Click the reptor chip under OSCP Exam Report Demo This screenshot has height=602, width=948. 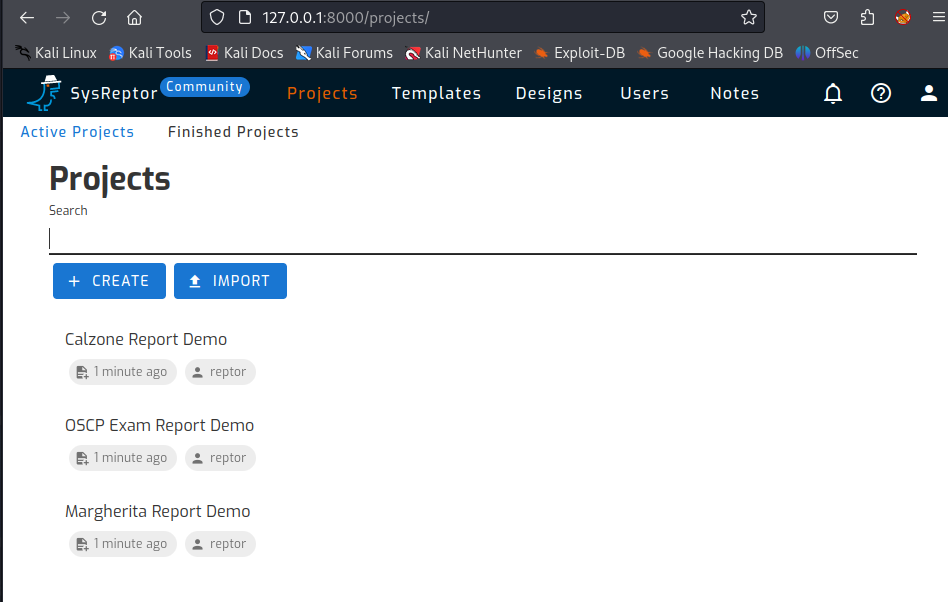coord(219,457)
